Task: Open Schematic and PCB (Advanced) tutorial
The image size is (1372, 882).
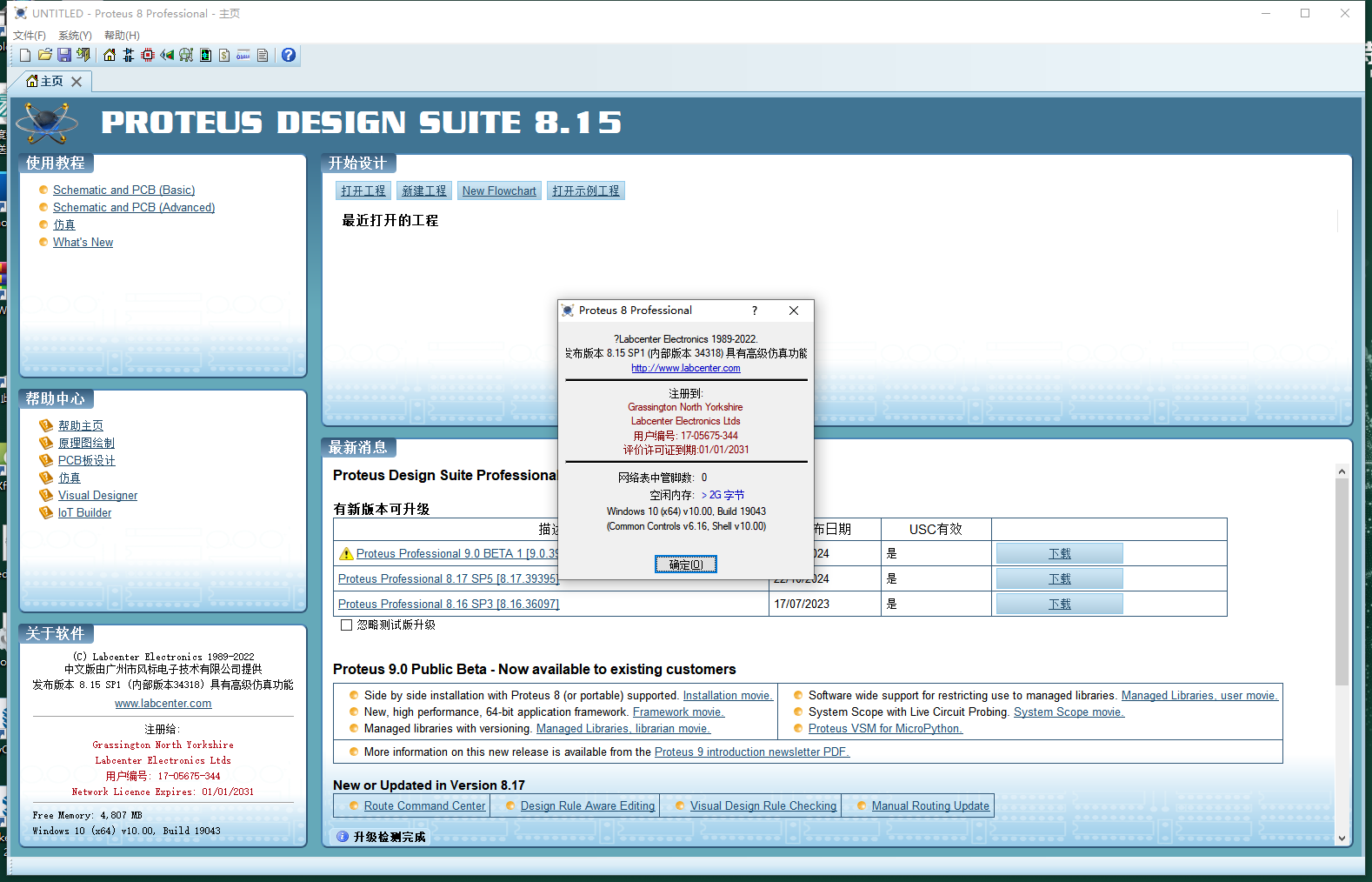Action: tap(134, 207)
